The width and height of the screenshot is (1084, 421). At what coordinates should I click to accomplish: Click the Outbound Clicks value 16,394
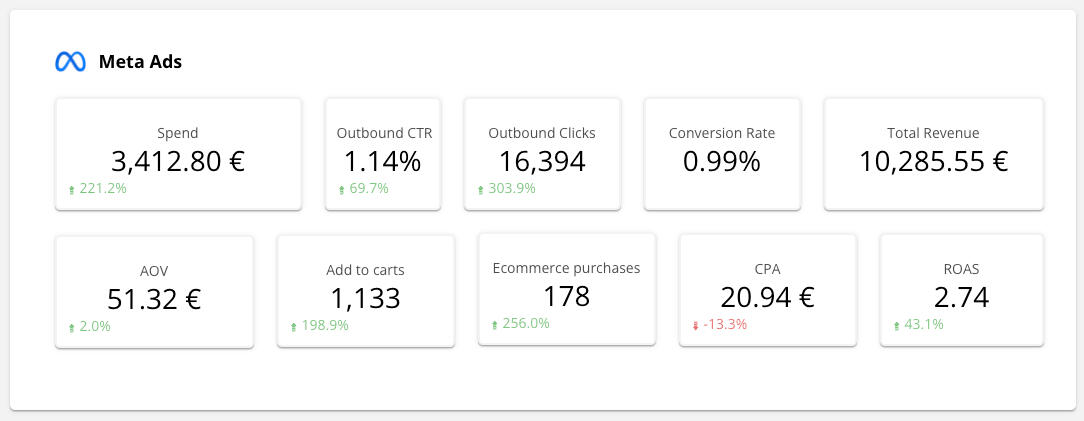[541, 160]
